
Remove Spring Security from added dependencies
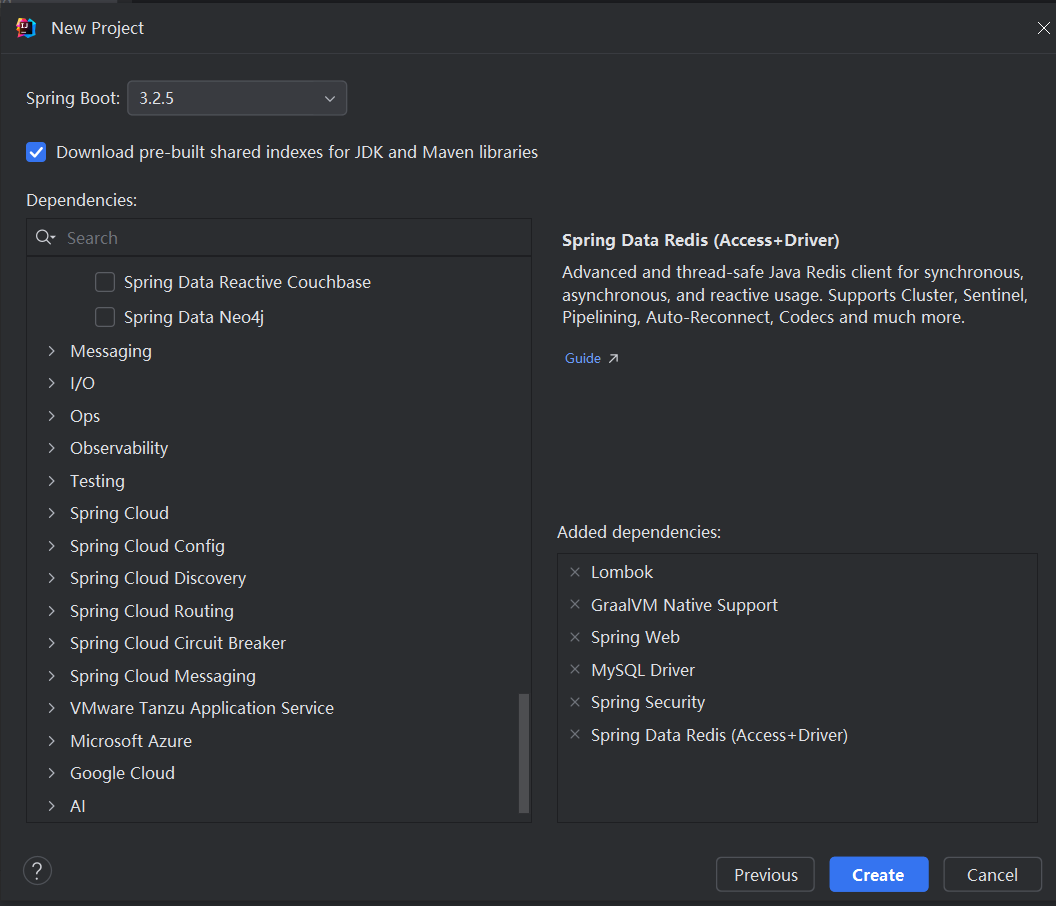(x=574, y=702)
